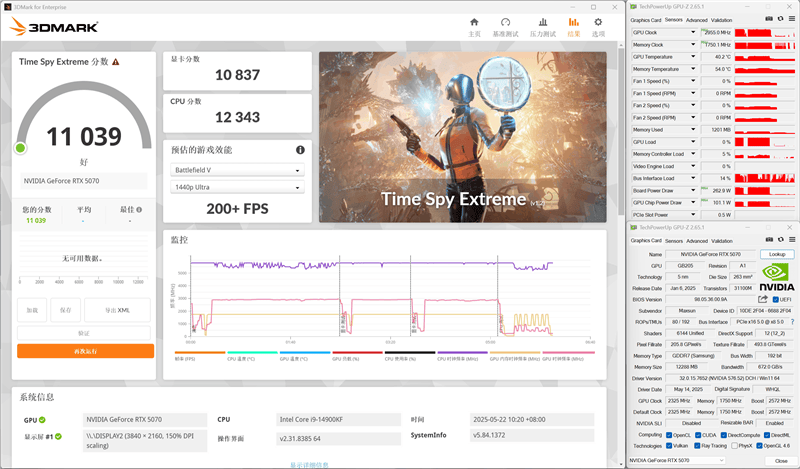Viewport: 800px width, 469px height.
Task: Click the 保存 save button
Action: point(65,310)
